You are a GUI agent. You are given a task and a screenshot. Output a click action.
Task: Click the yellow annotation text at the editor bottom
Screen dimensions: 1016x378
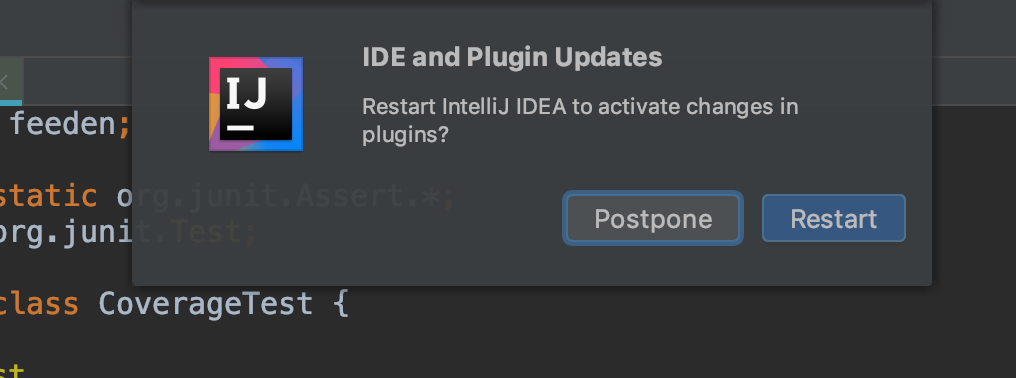pyautogui.click(x=12, y=371)
